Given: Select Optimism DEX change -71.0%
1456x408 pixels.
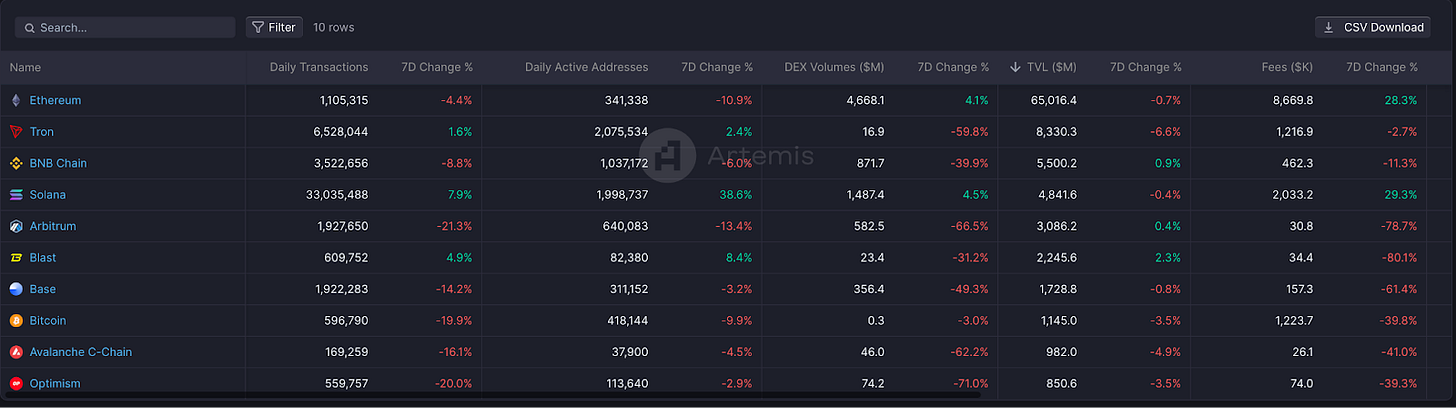Looking at the screenshot, I should point(969,384).
